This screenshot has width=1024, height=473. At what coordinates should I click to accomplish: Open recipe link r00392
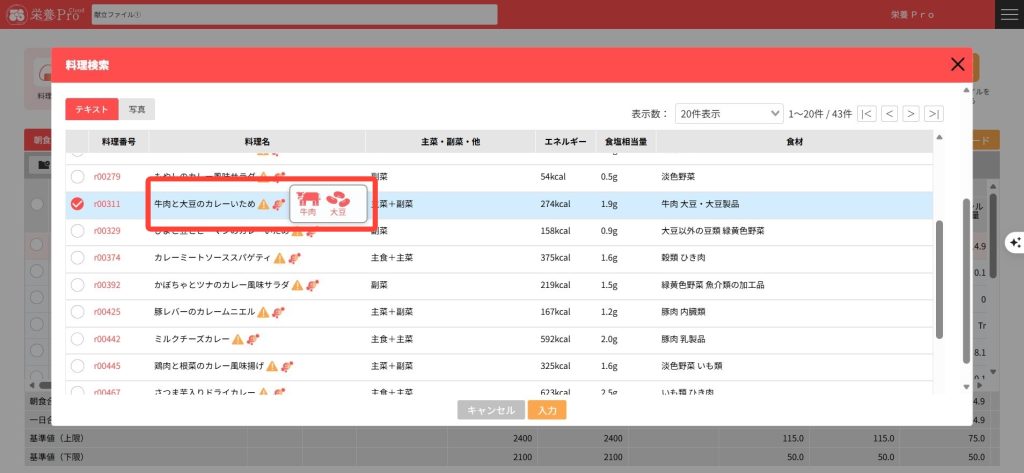107,285
